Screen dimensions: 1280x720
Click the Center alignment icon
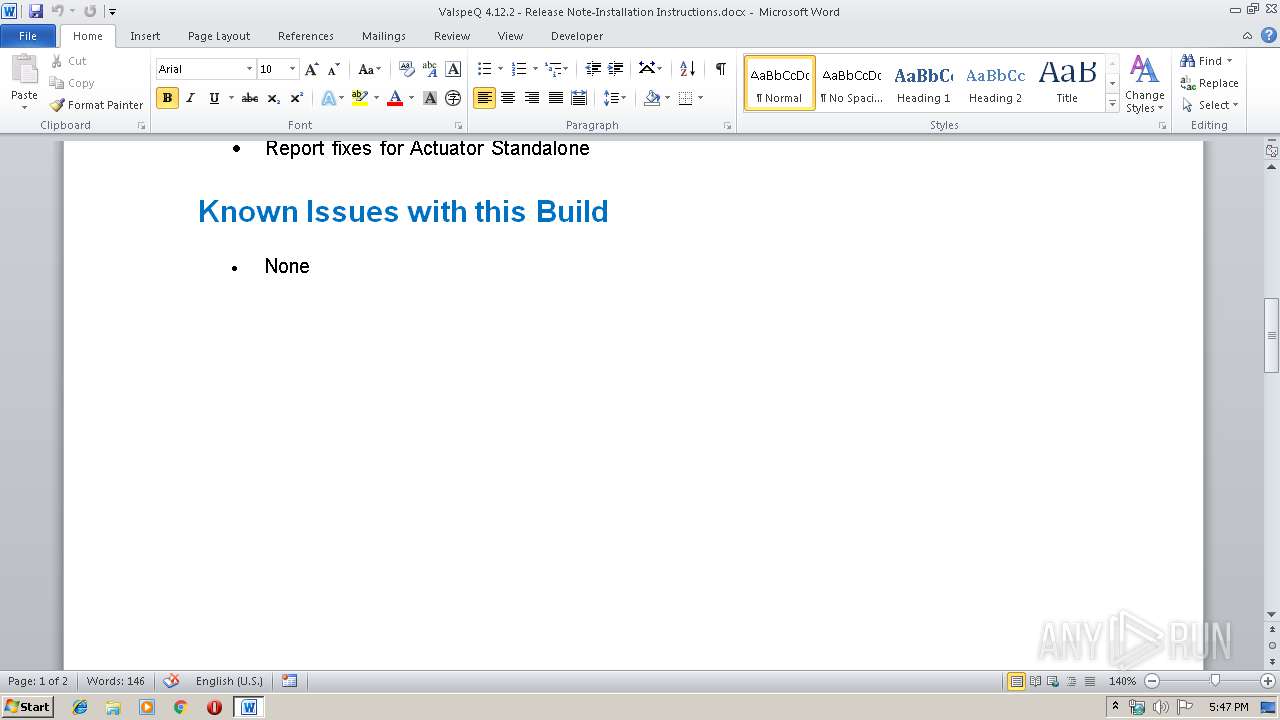(x=508, y=98)
